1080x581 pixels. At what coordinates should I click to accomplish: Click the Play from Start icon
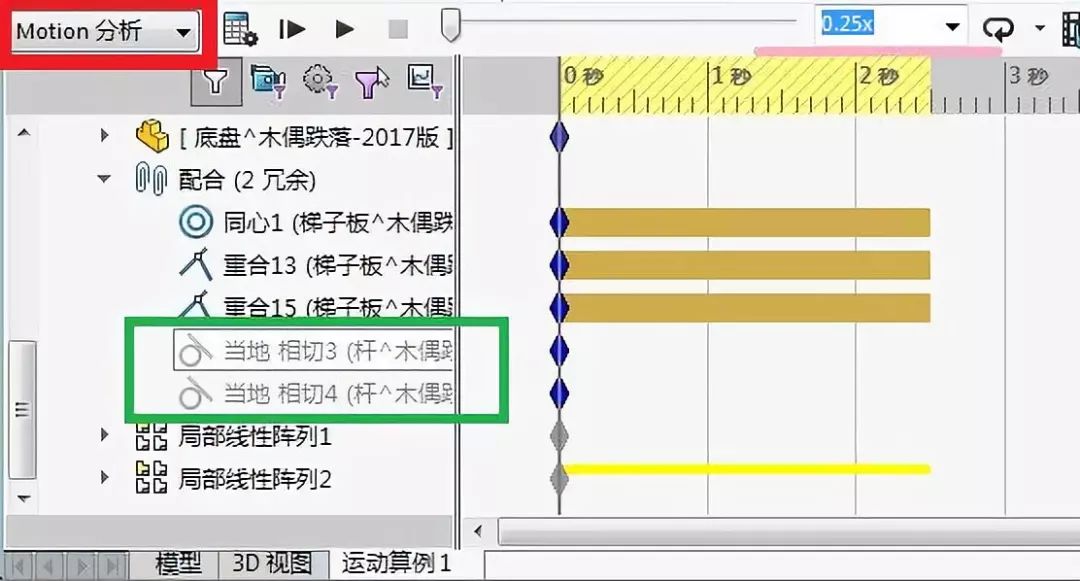[291, 26]
